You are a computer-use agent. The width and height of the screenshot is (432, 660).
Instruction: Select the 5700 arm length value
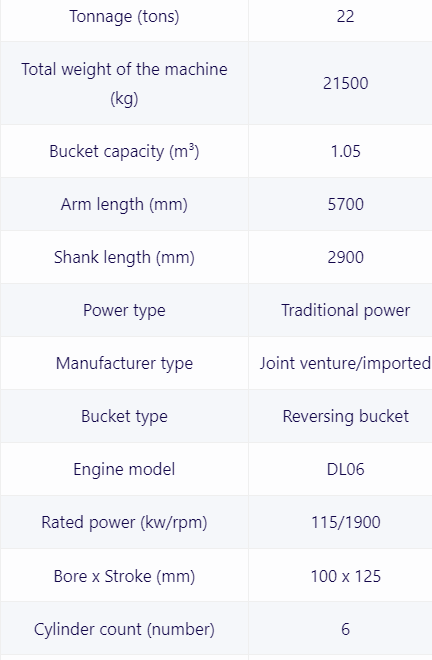click(x=345, y=205)
